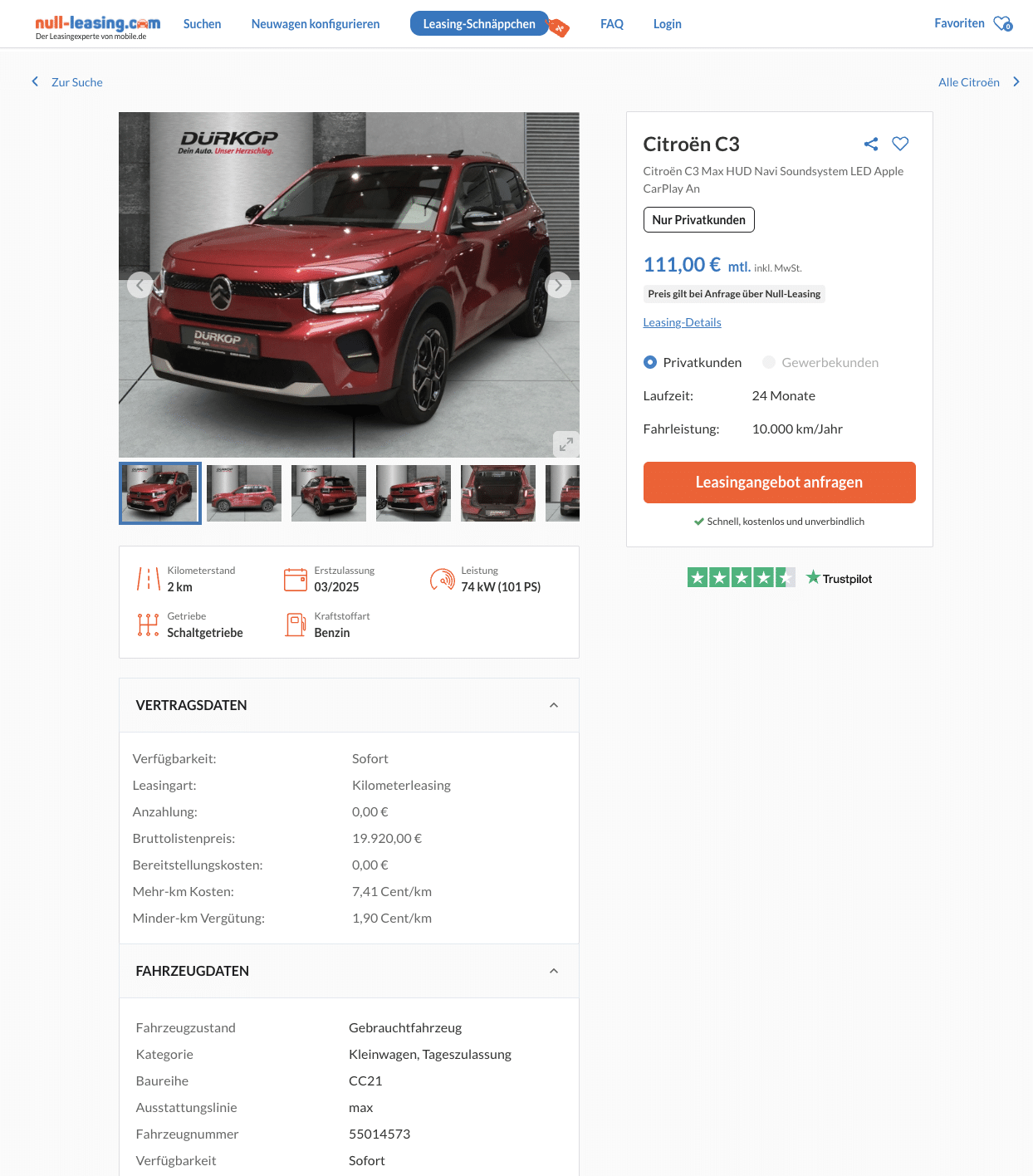
Task: Show next car photo arrow
Action: [558, 285]
